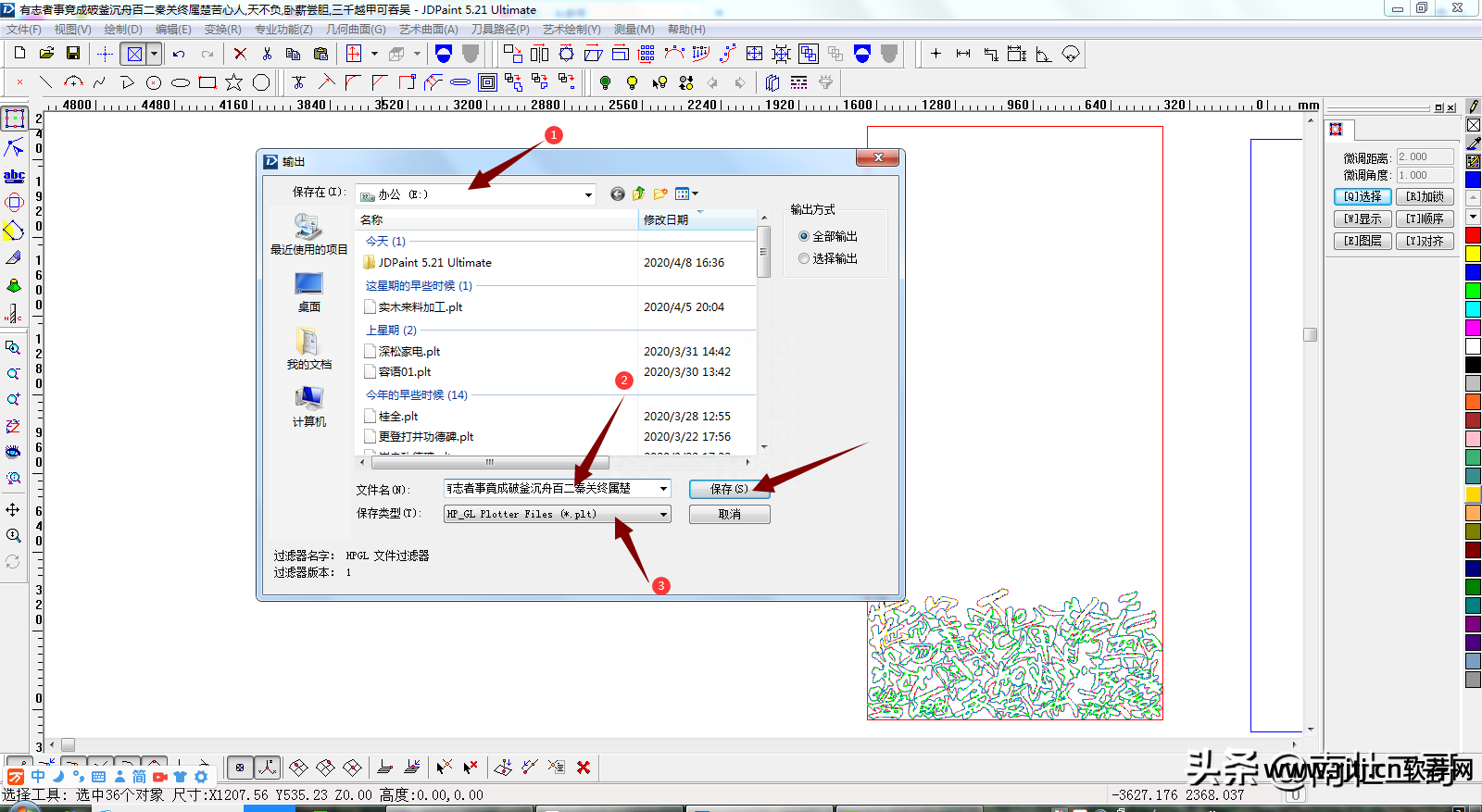Choose the rectangle drawing tool
The image size is (1482, 812).
(x=207, y=82)
